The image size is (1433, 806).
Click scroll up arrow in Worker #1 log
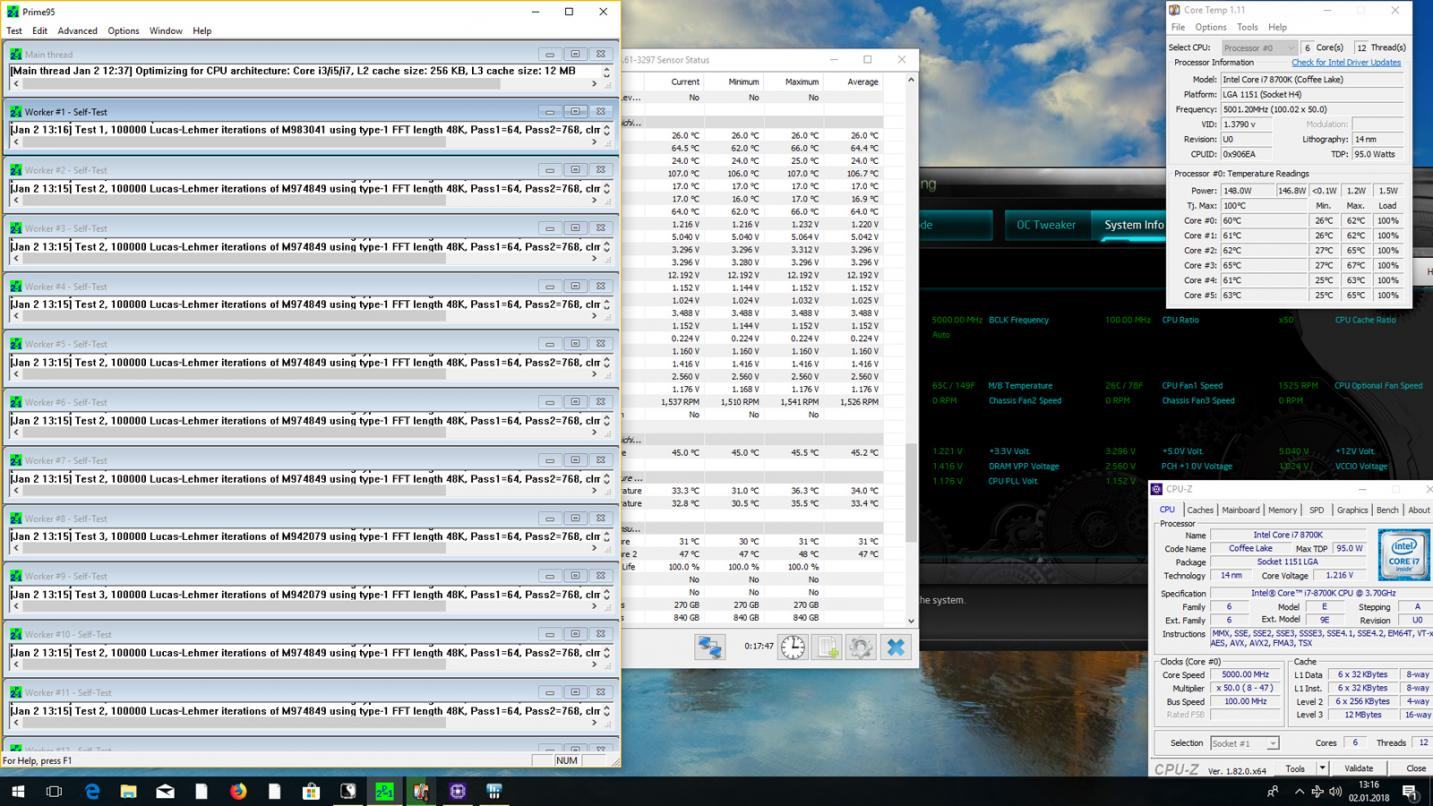point(606,126)
